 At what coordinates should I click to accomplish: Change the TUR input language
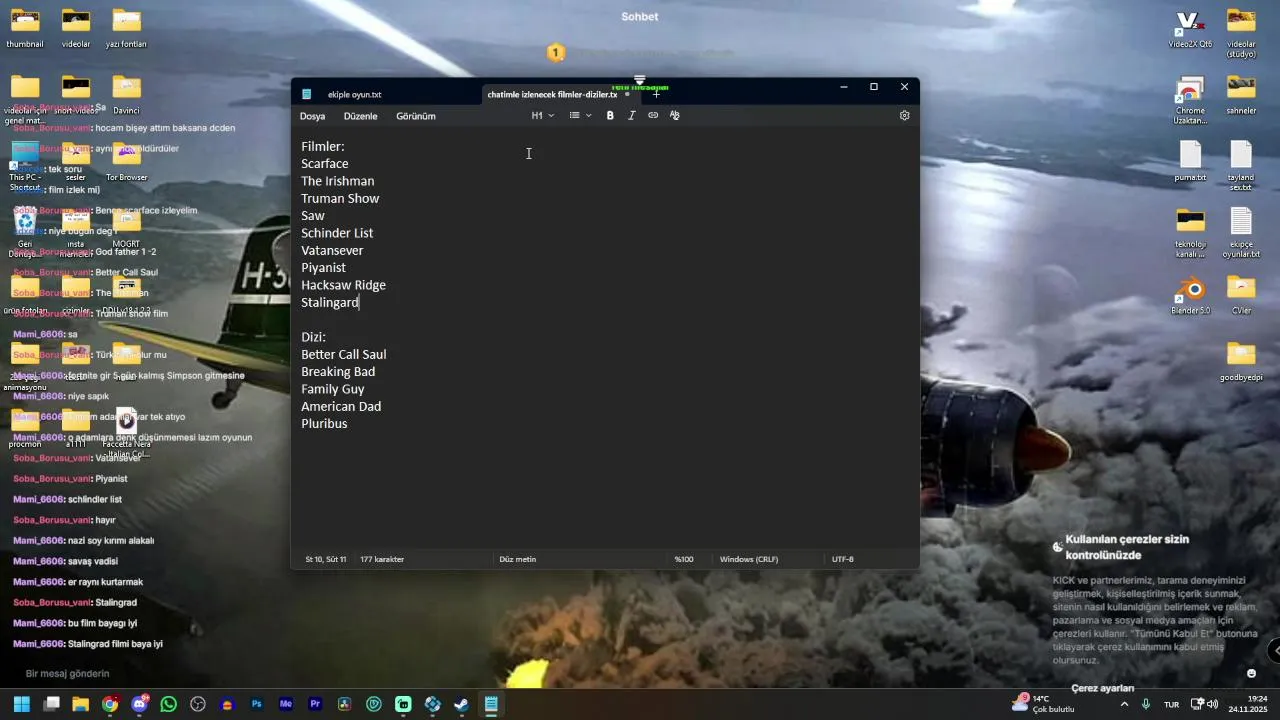[x=1171, y=704]
